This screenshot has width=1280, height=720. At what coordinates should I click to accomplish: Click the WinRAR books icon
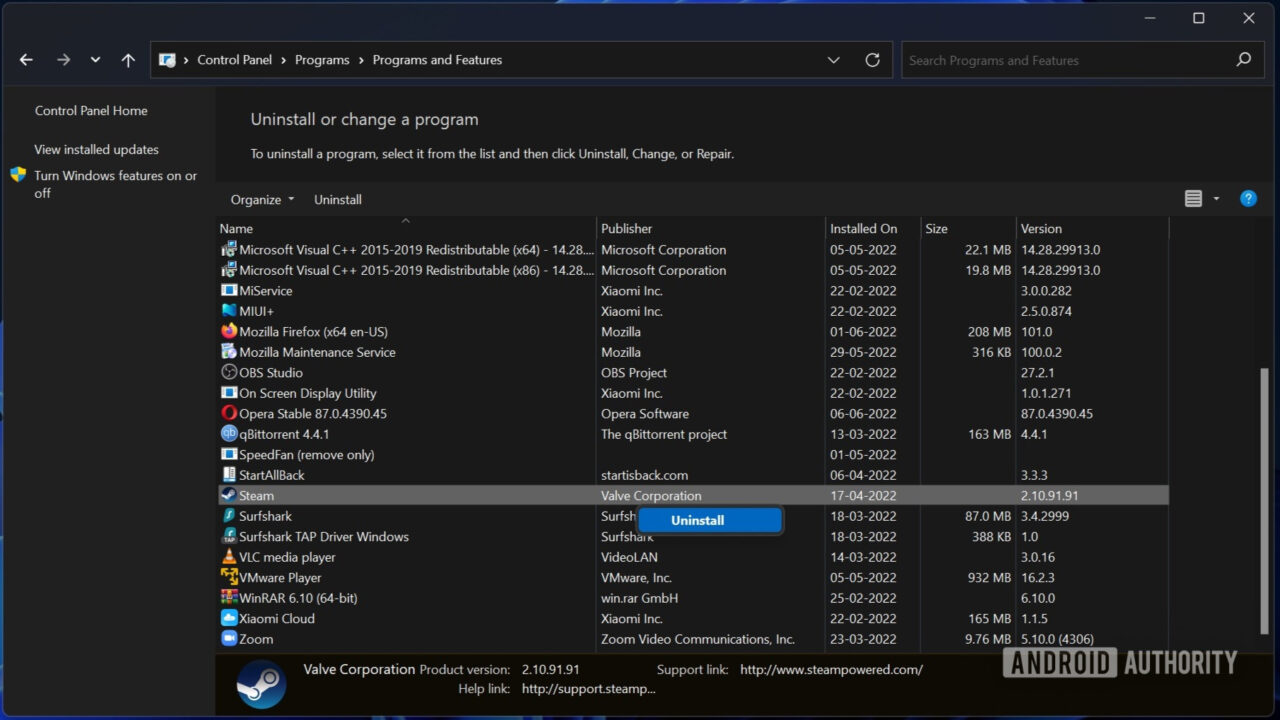(230, 597)
